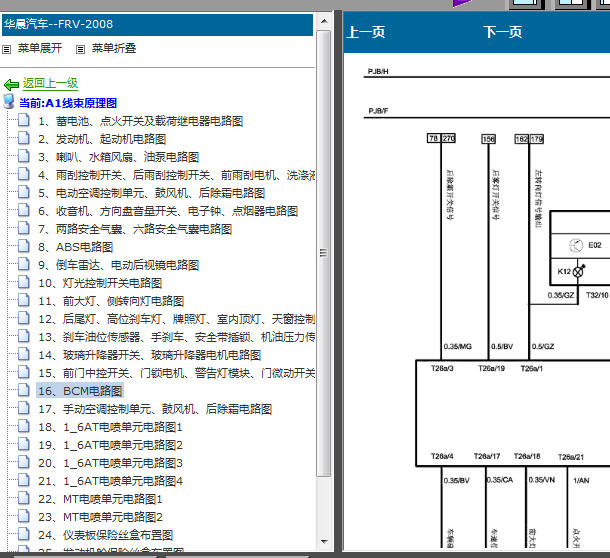Click page icon beside 24、仪表板保险丝盒布置图
The width and height of the screenshot is (610, 558).
(x=24, y=535)
